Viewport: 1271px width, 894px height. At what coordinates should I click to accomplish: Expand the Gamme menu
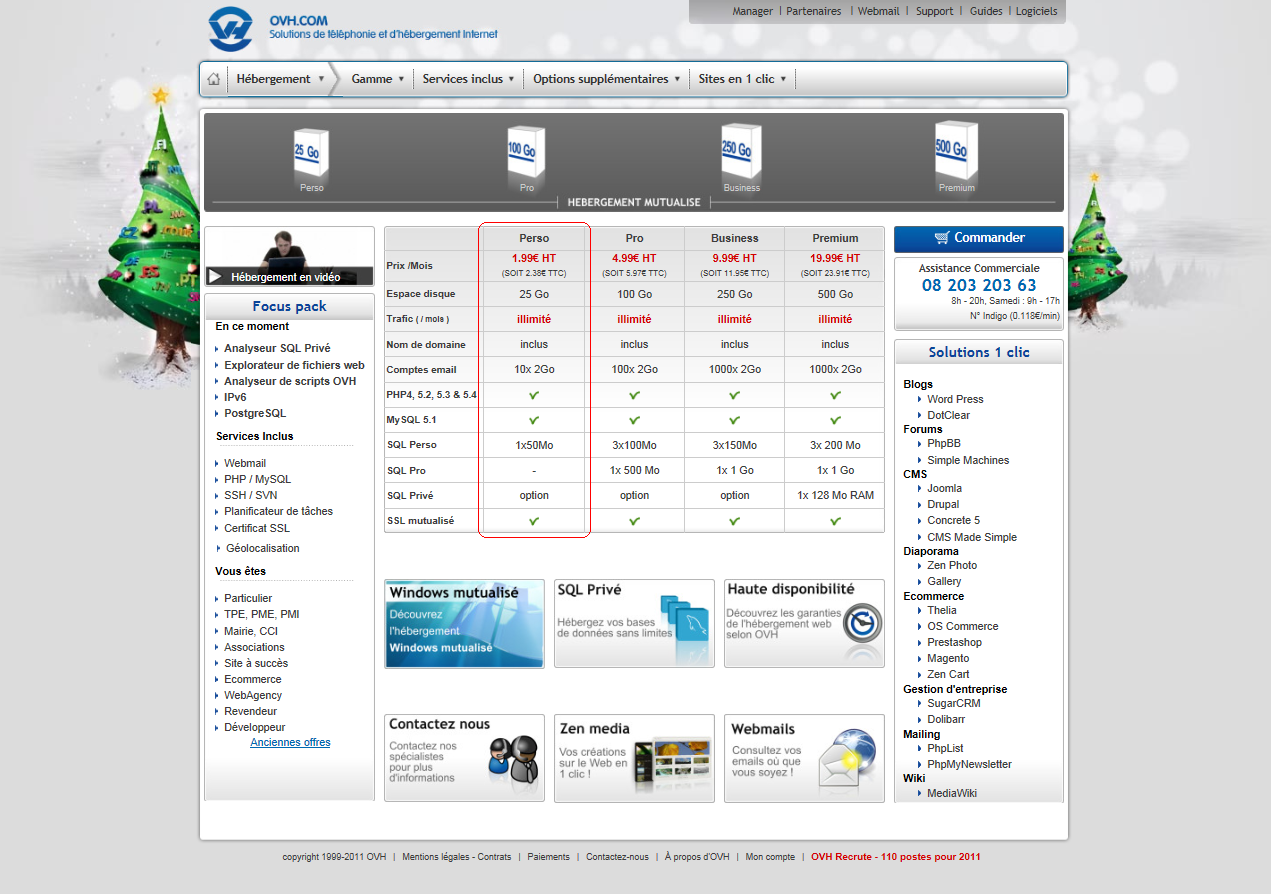click(378, 79)
